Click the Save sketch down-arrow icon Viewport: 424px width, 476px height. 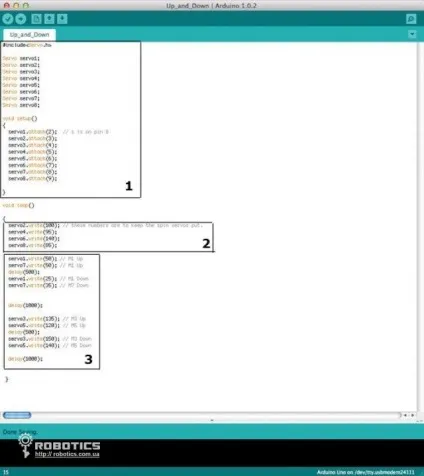pos(62,19)
